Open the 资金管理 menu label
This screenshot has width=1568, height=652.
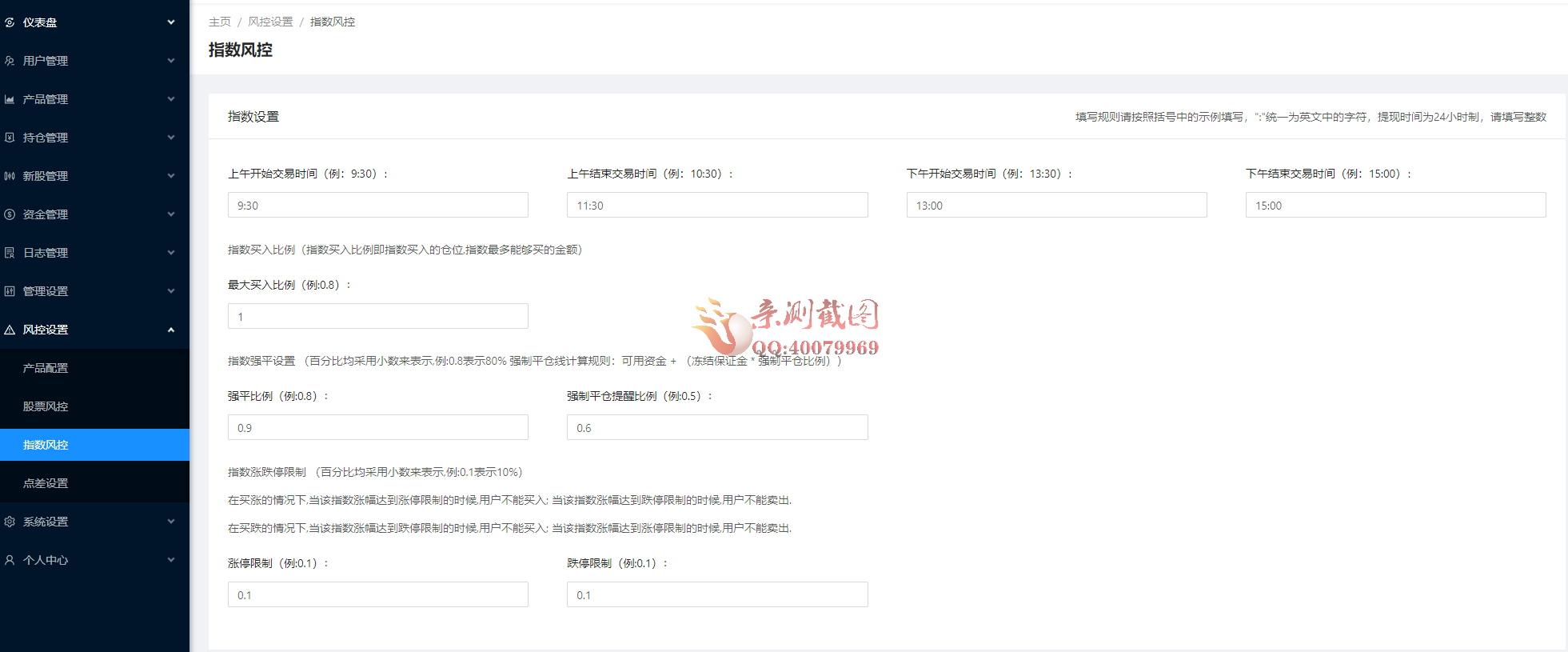pos(46,214)
